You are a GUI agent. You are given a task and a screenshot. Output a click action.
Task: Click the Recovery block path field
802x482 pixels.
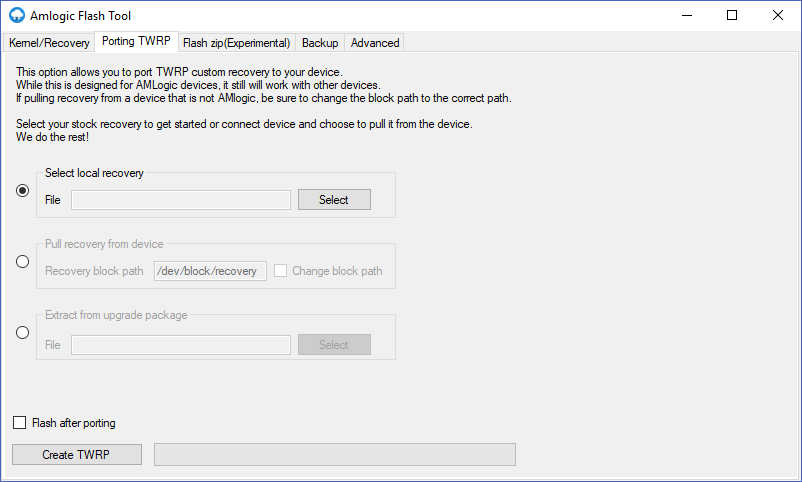210,271
